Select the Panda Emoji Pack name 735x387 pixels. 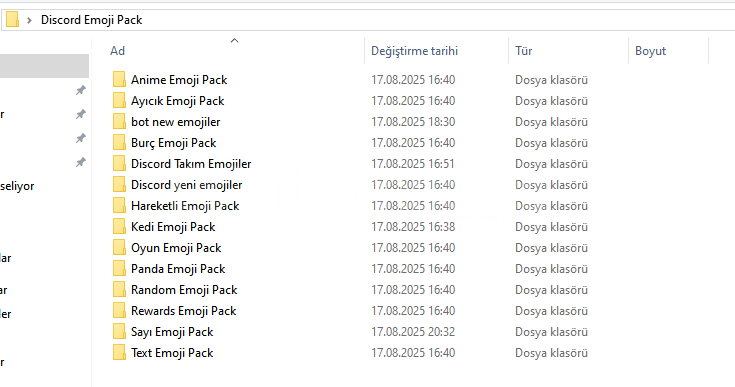pyautogui.click(x=178, y=268)
